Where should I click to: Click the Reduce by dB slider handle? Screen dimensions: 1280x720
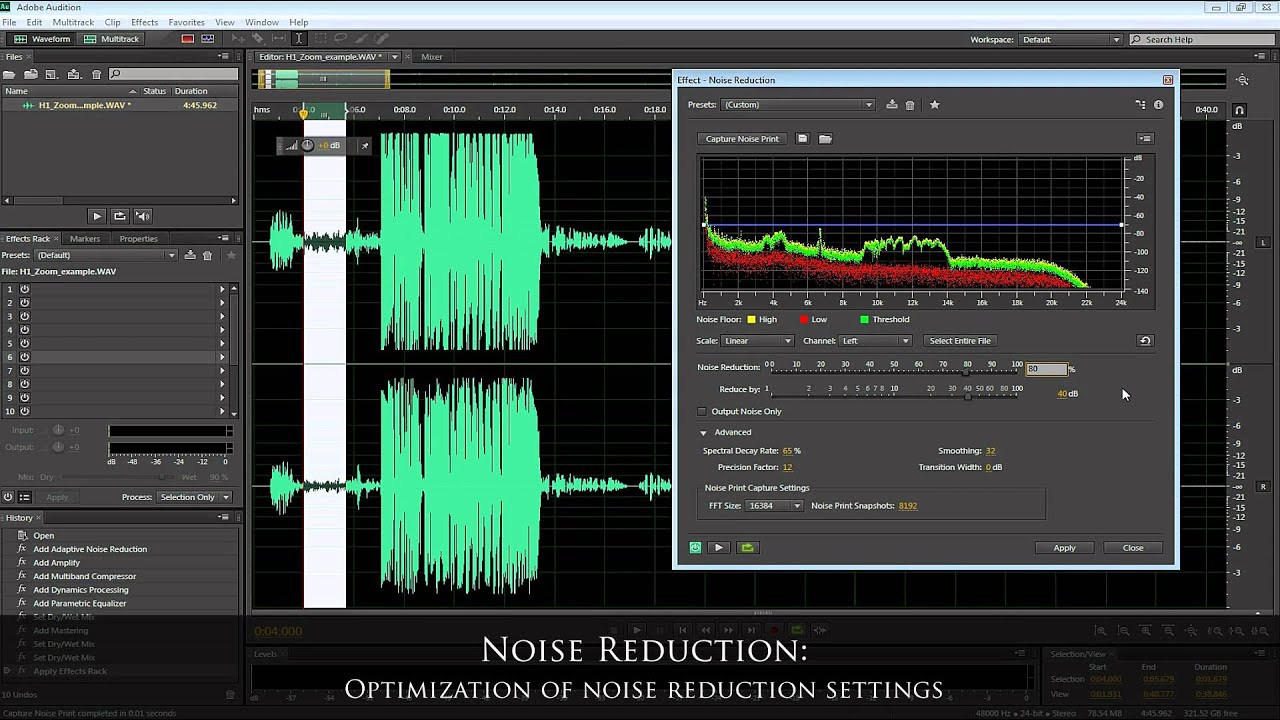(967, 396)
